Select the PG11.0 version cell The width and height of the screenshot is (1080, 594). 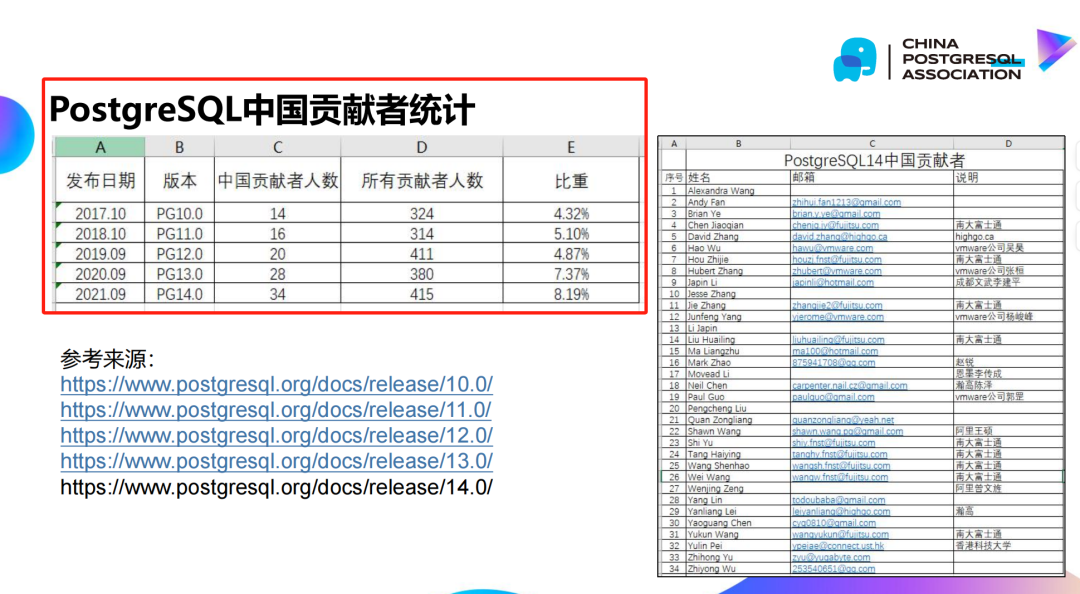(180, 234)
